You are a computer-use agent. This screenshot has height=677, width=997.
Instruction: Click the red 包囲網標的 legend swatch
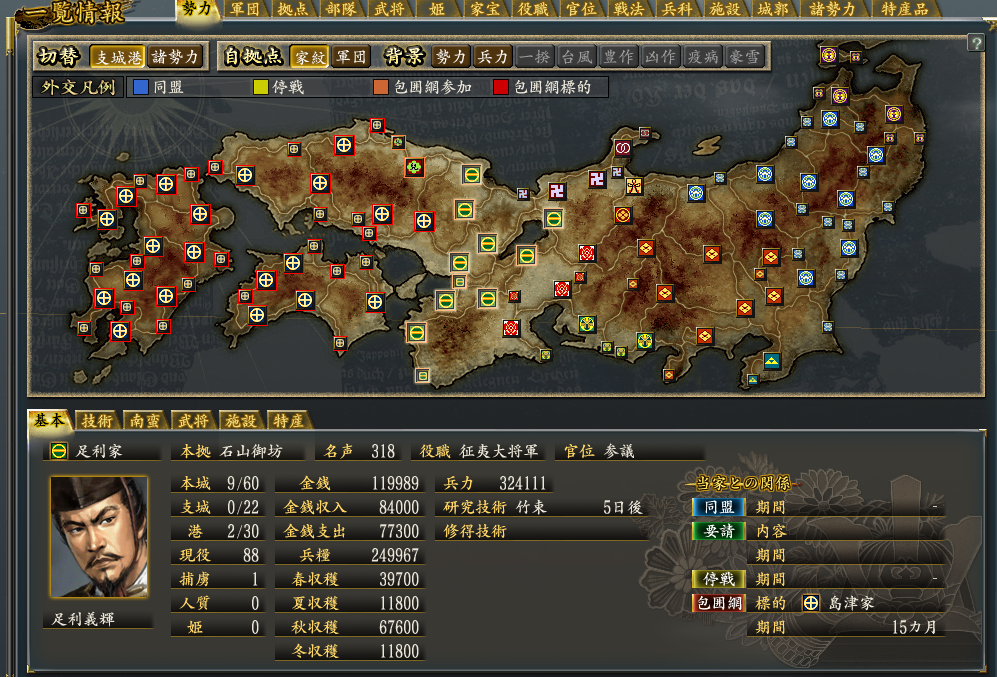tap(501, 87)
